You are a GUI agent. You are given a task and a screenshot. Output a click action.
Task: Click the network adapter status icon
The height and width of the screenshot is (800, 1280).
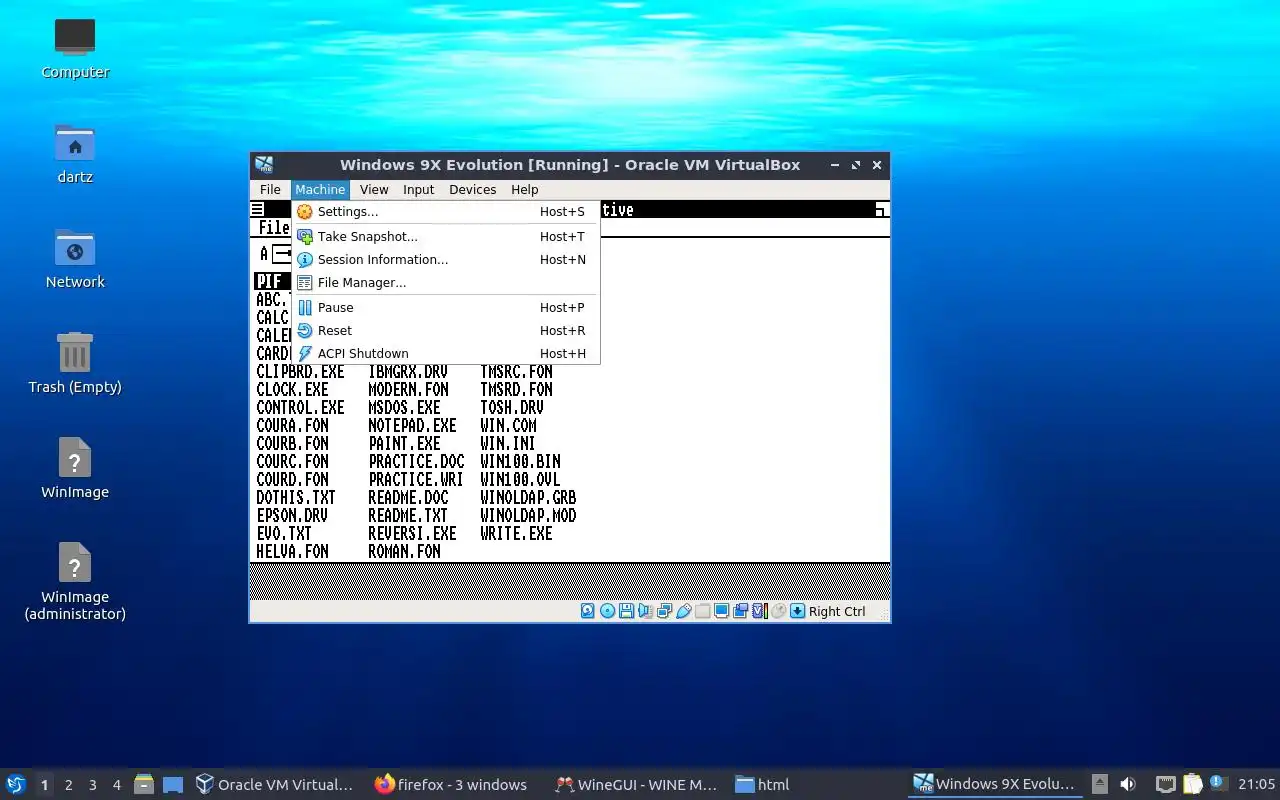[664, 611]
